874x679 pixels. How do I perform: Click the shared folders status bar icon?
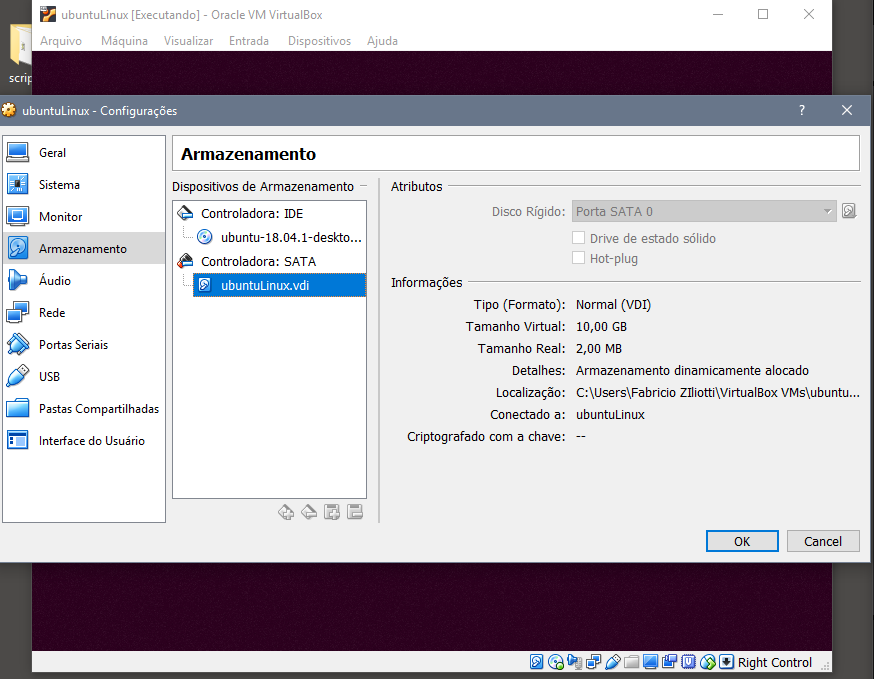click(x=632, y=662)
